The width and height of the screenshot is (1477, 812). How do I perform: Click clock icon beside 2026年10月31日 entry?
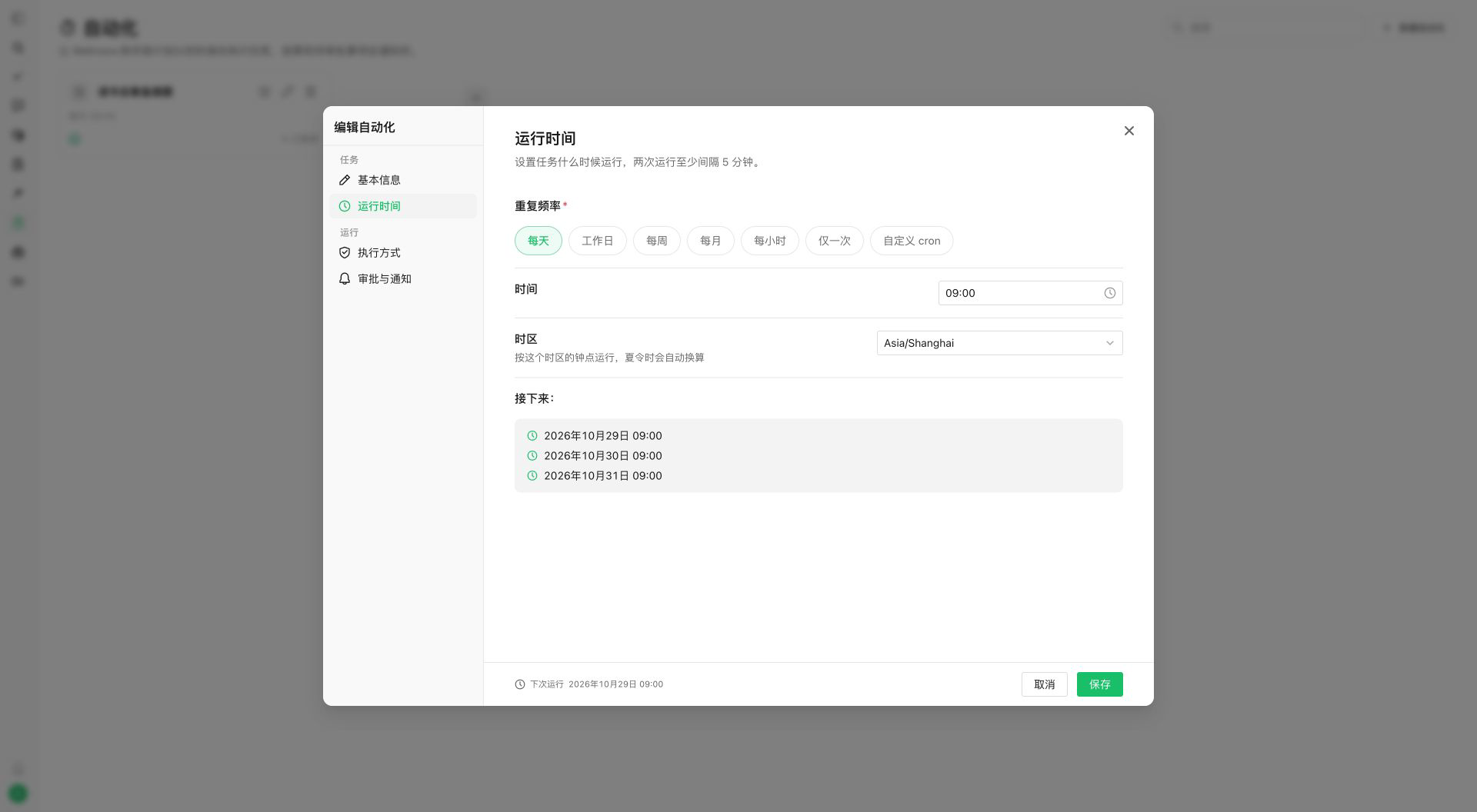coord(532,476)
